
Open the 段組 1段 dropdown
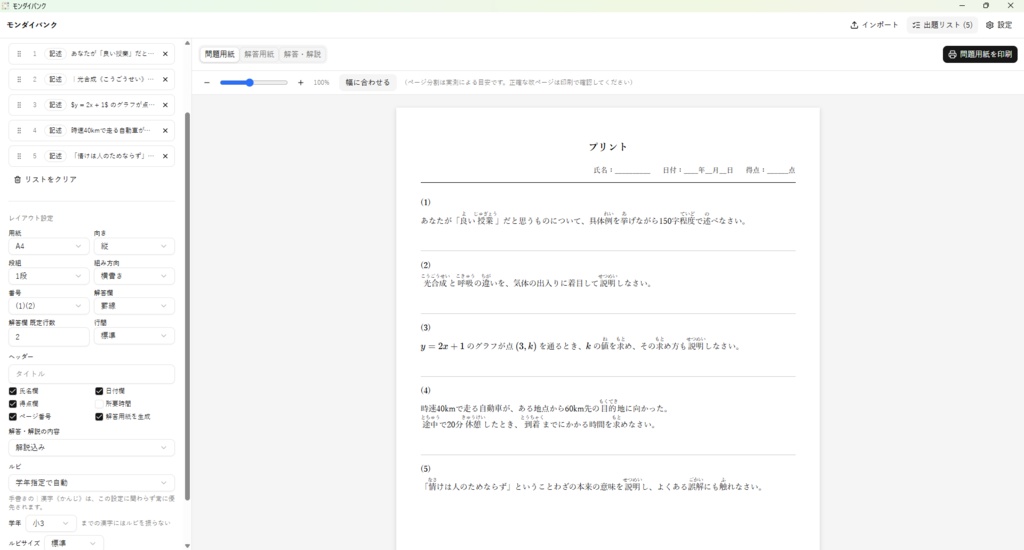48,276
